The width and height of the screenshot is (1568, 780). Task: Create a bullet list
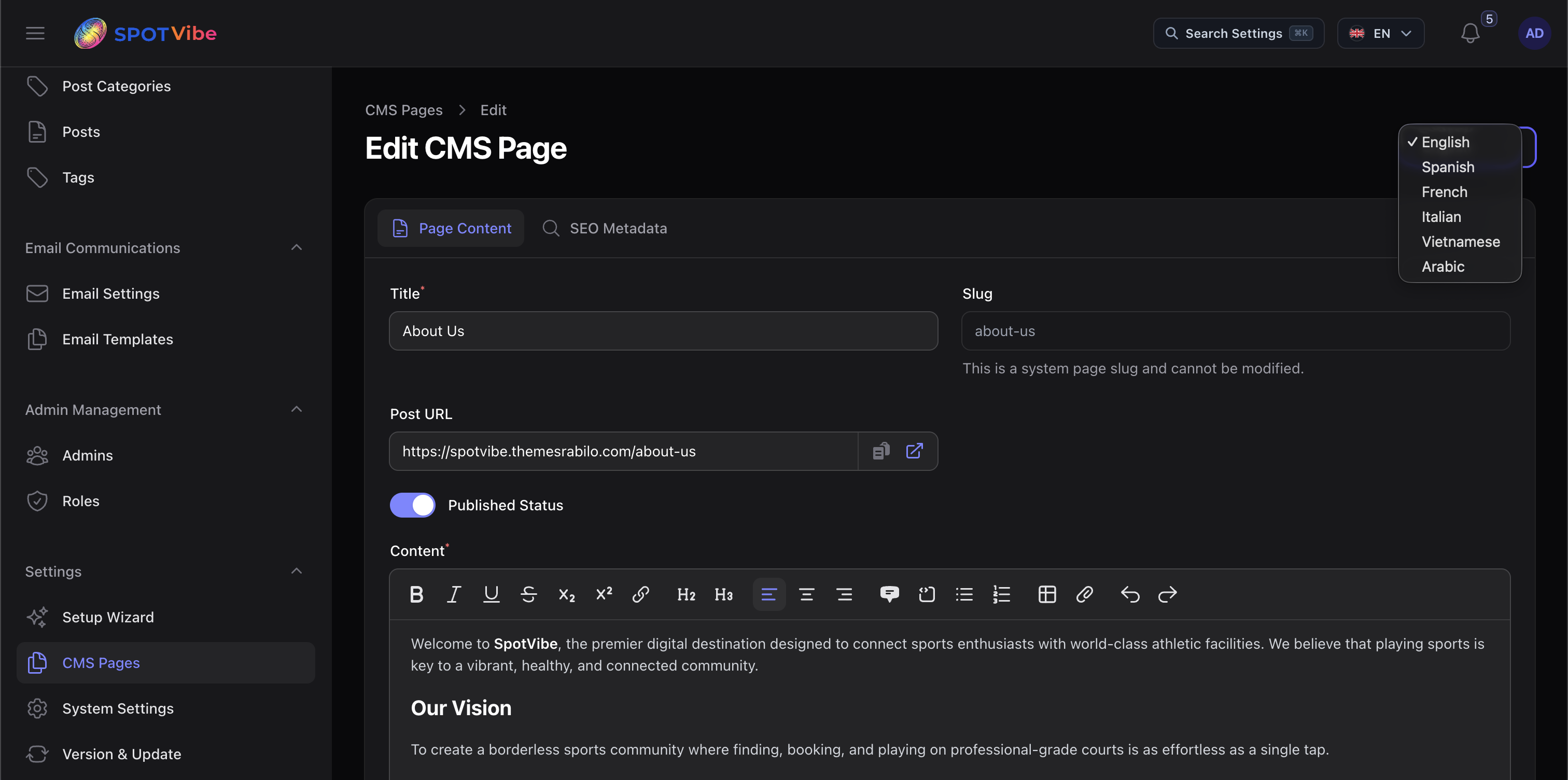[964, 594]
